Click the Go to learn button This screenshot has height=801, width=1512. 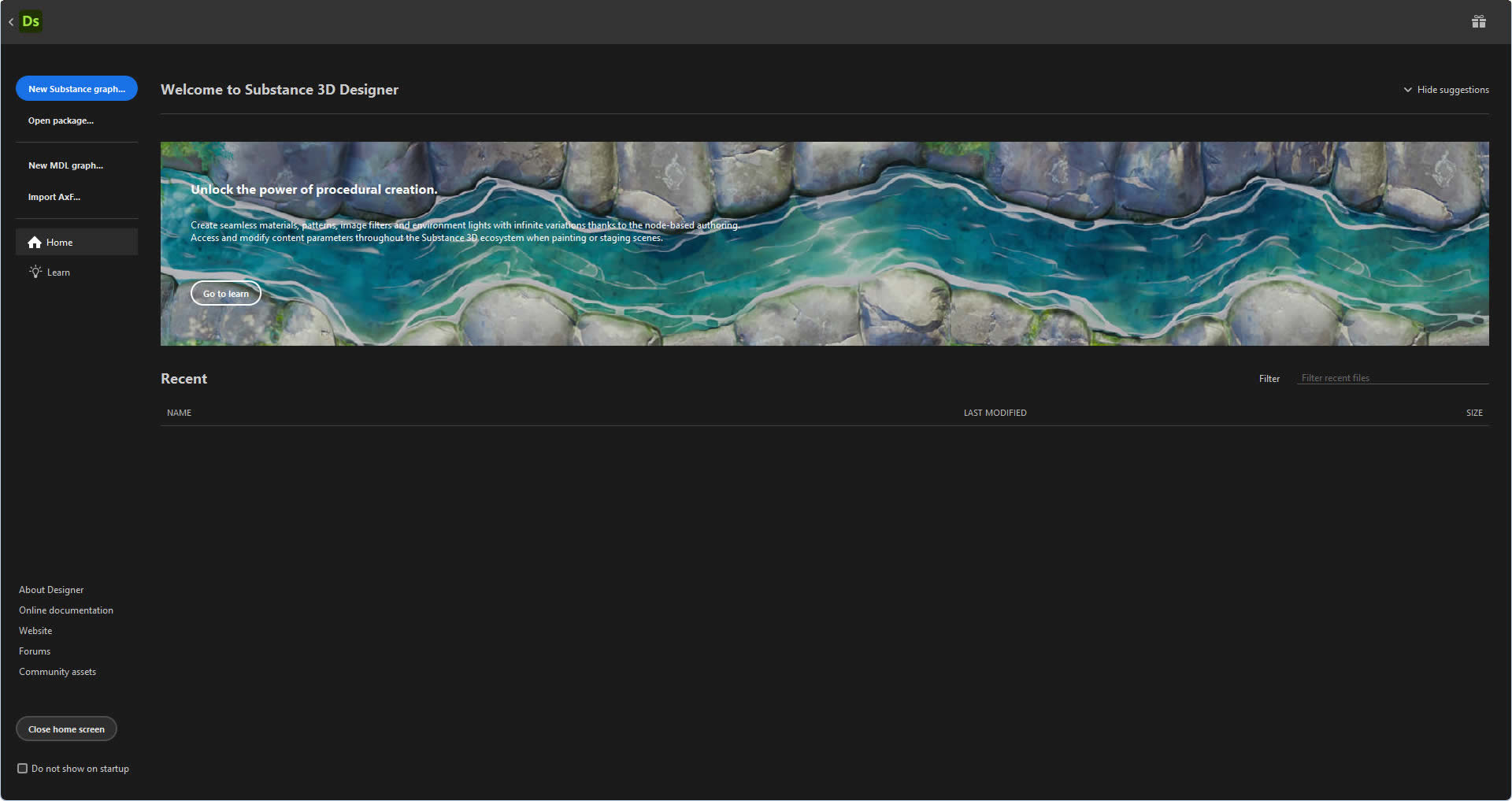click(226, 293)
